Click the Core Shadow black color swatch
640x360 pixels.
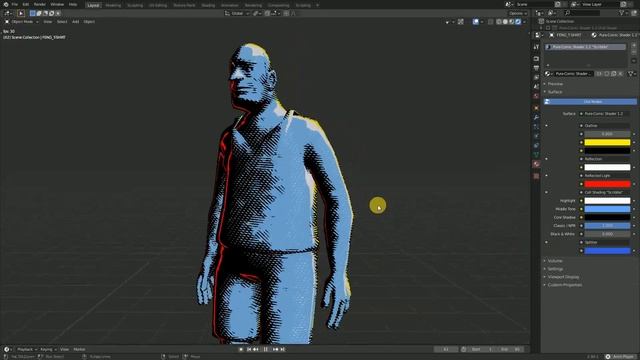coord(607,218)
